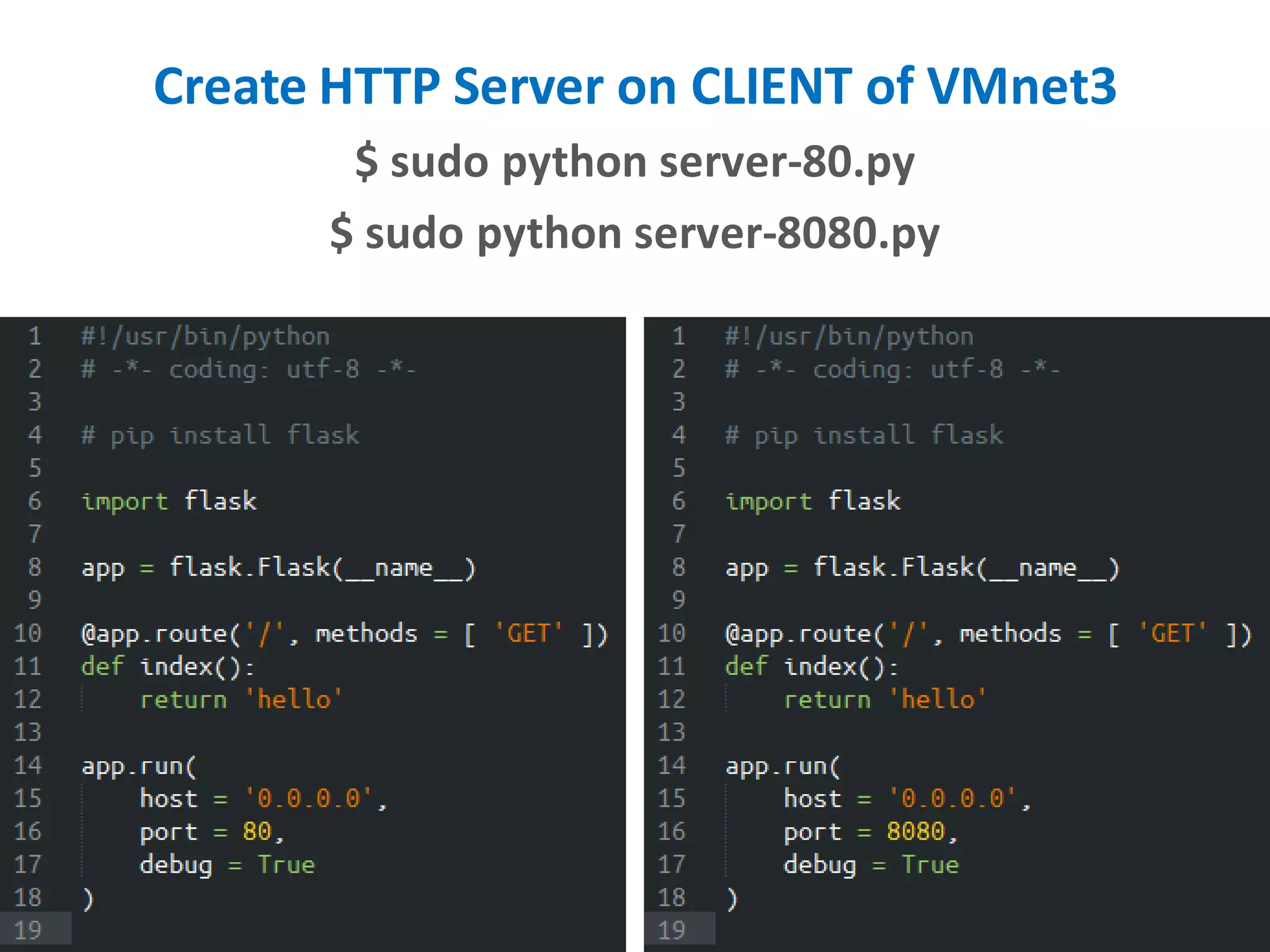The image size is (1270, 952).
Task: Click the 'hello' string in right editor
Action: pos(938,699)
